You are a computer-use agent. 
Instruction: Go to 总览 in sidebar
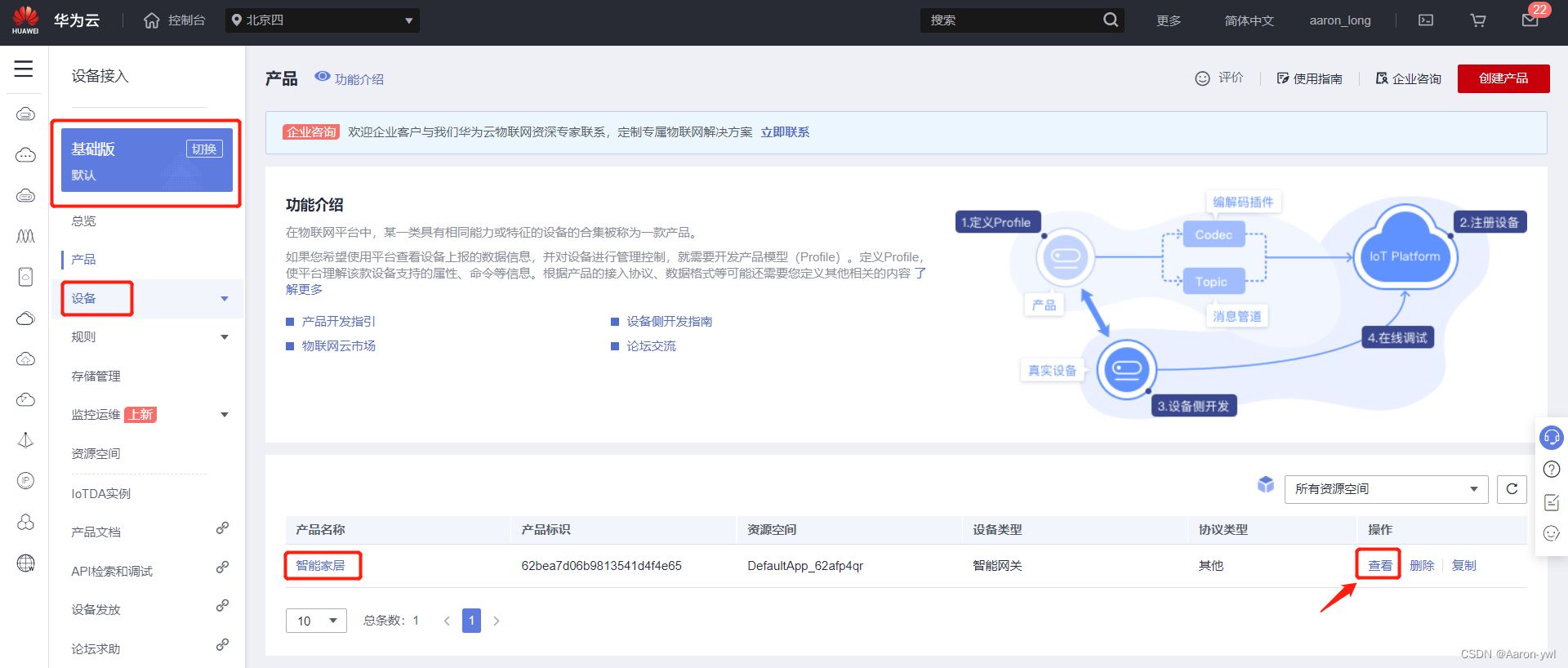pos(83,221)
